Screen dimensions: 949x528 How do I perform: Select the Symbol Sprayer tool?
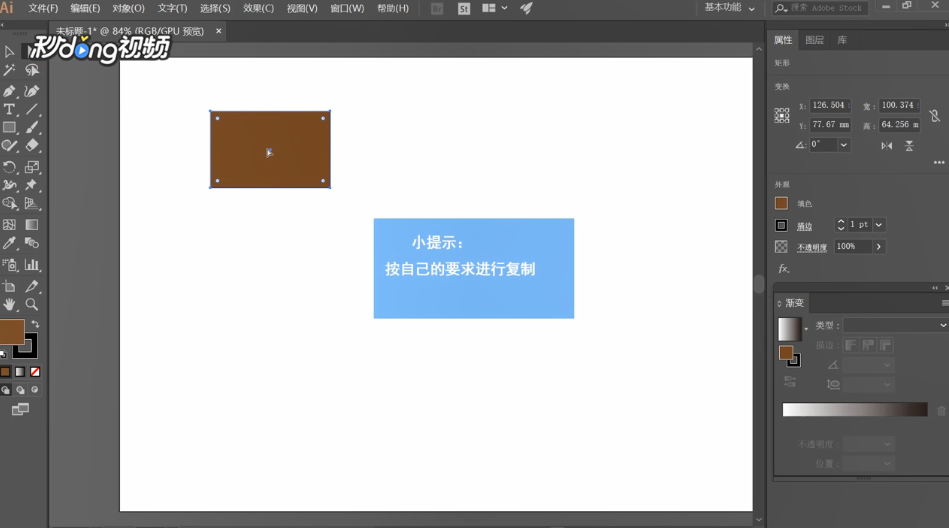(x=9, y=265)
